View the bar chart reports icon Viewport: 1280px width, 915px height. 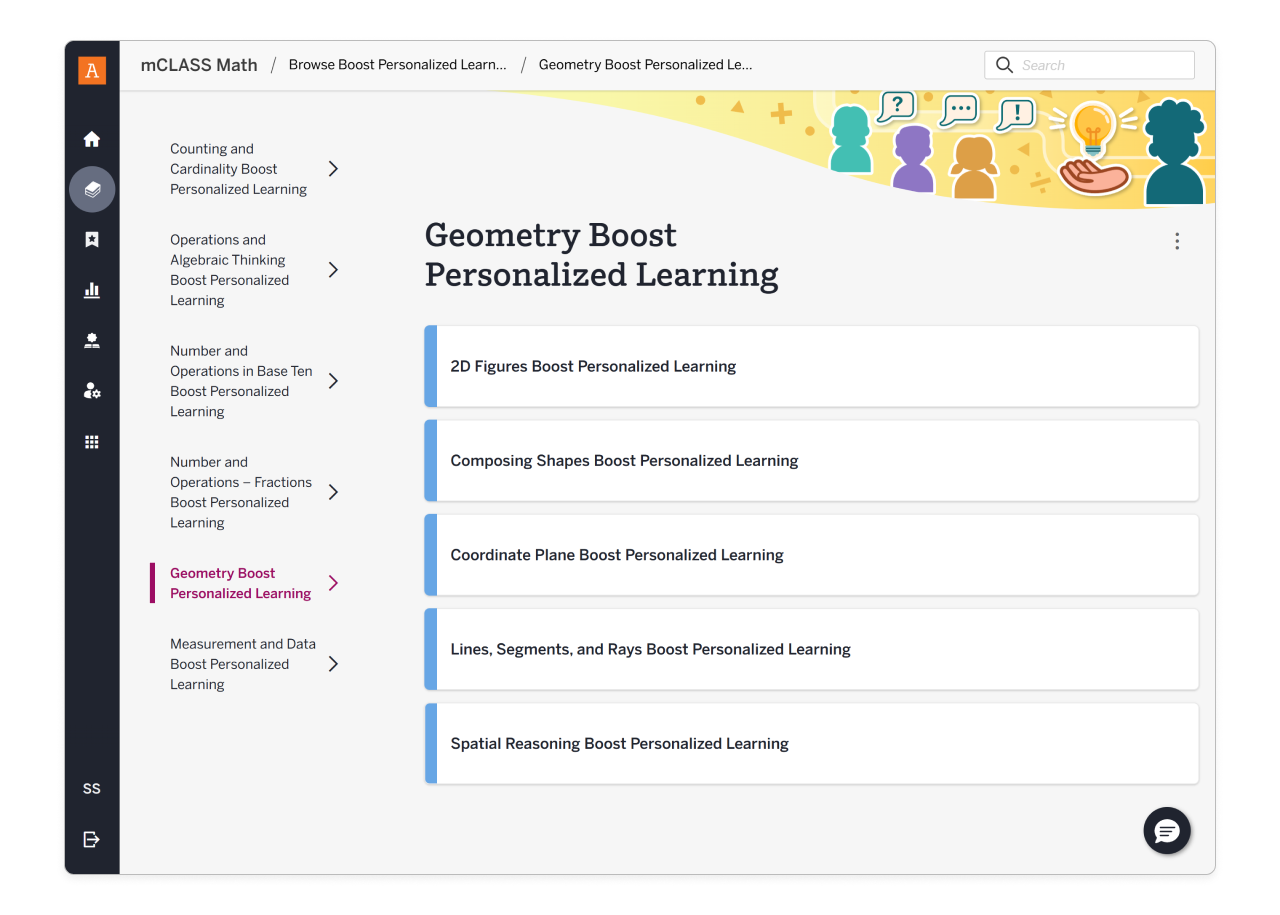pos(91,290)
